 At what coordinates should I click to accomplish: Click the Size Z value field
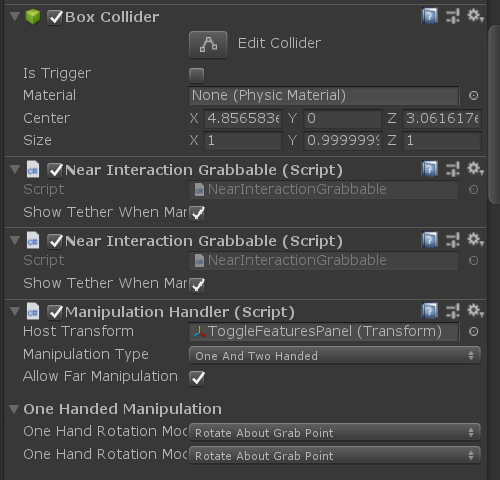pyautogui.click(x=442, y=141)
